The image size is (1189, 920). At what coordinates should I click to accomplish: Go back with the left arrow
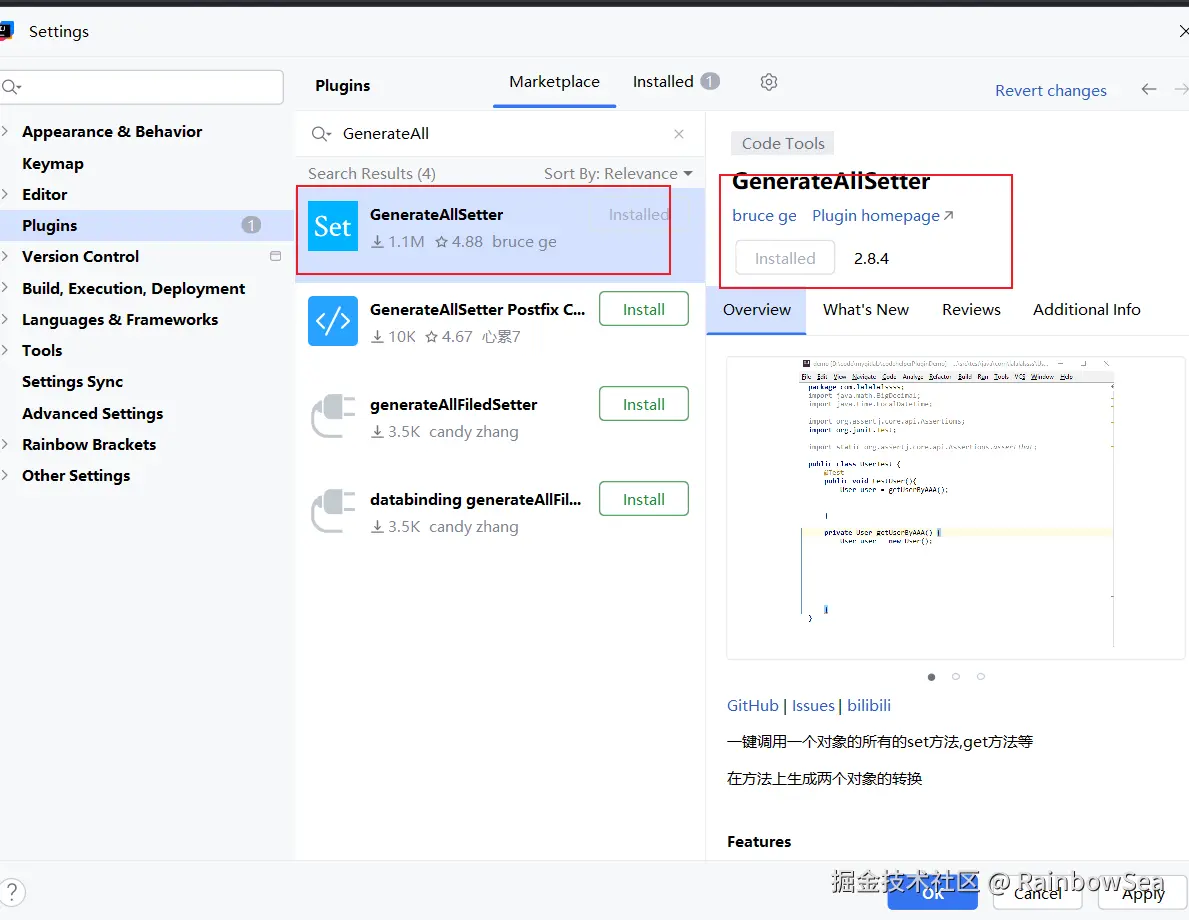point(1149,89)
